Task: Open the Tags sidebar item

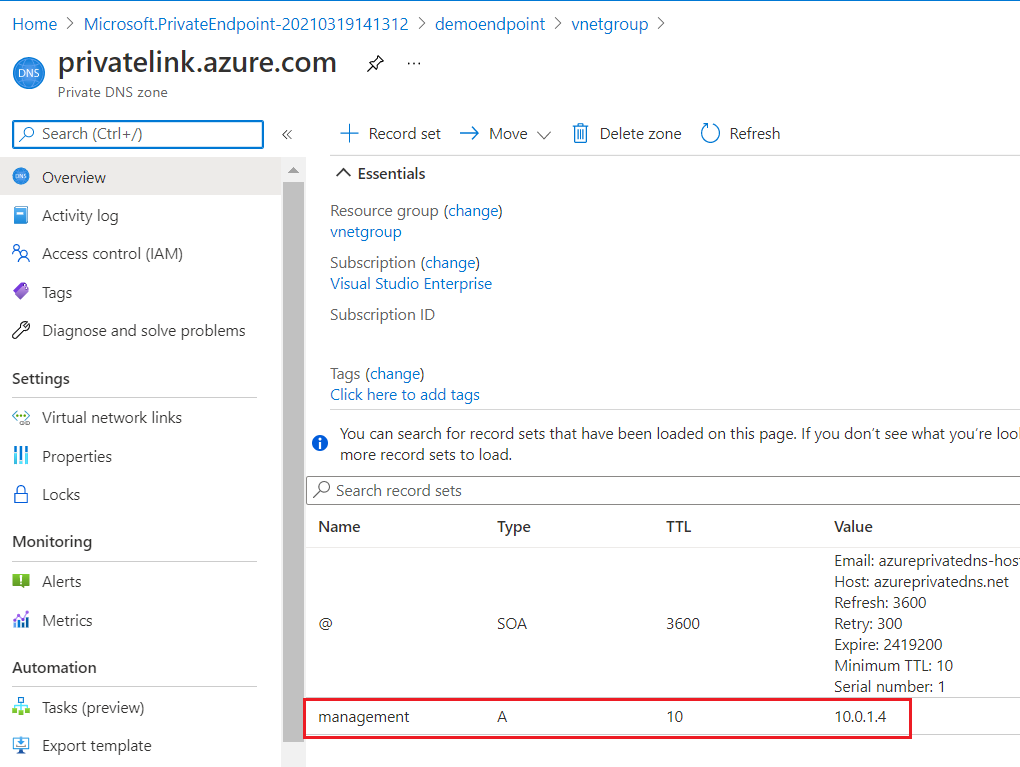Action: point(57,293)
